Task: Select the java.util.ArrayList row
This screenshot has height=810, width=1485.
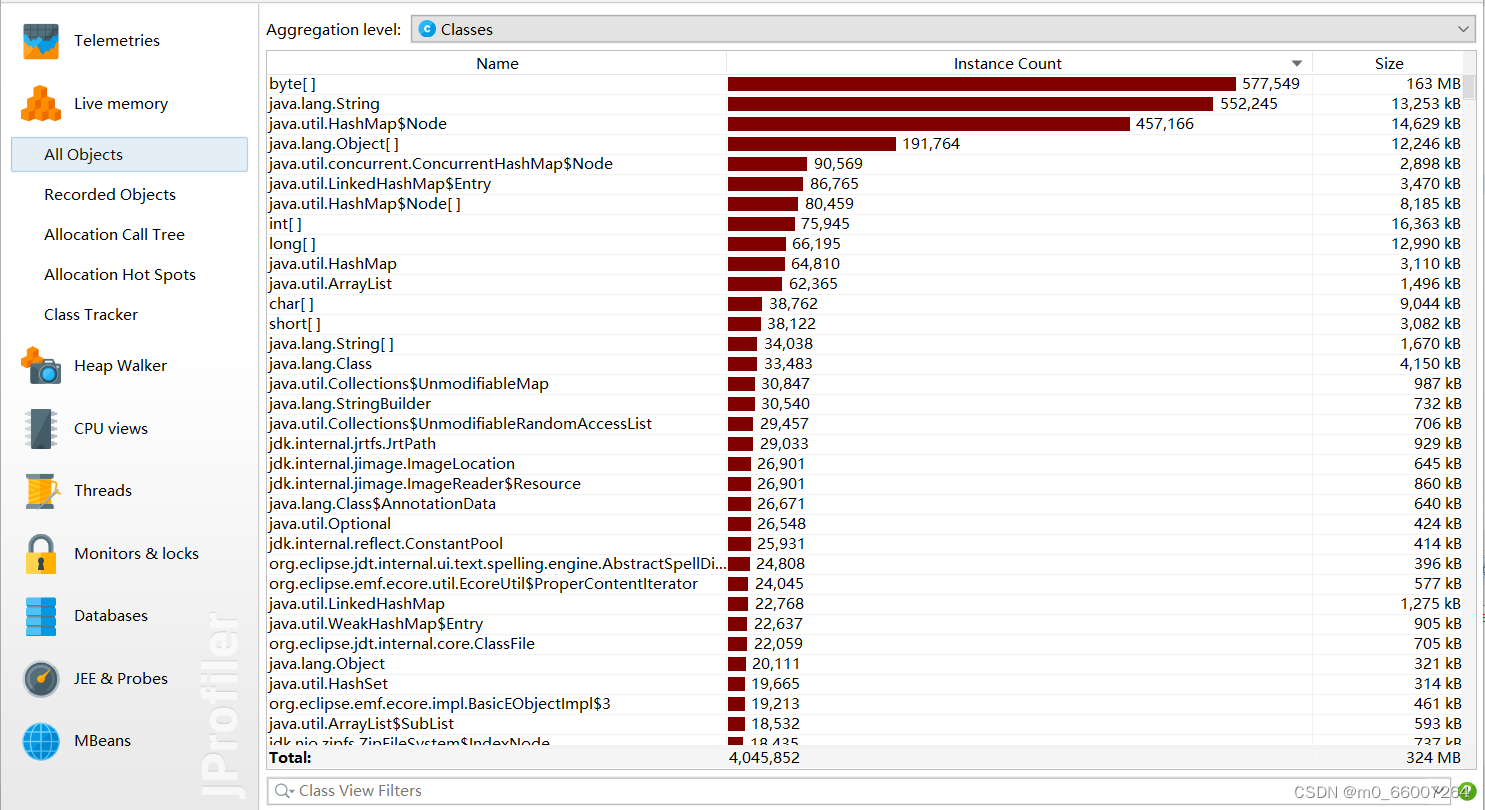Action: coord(866,284)
